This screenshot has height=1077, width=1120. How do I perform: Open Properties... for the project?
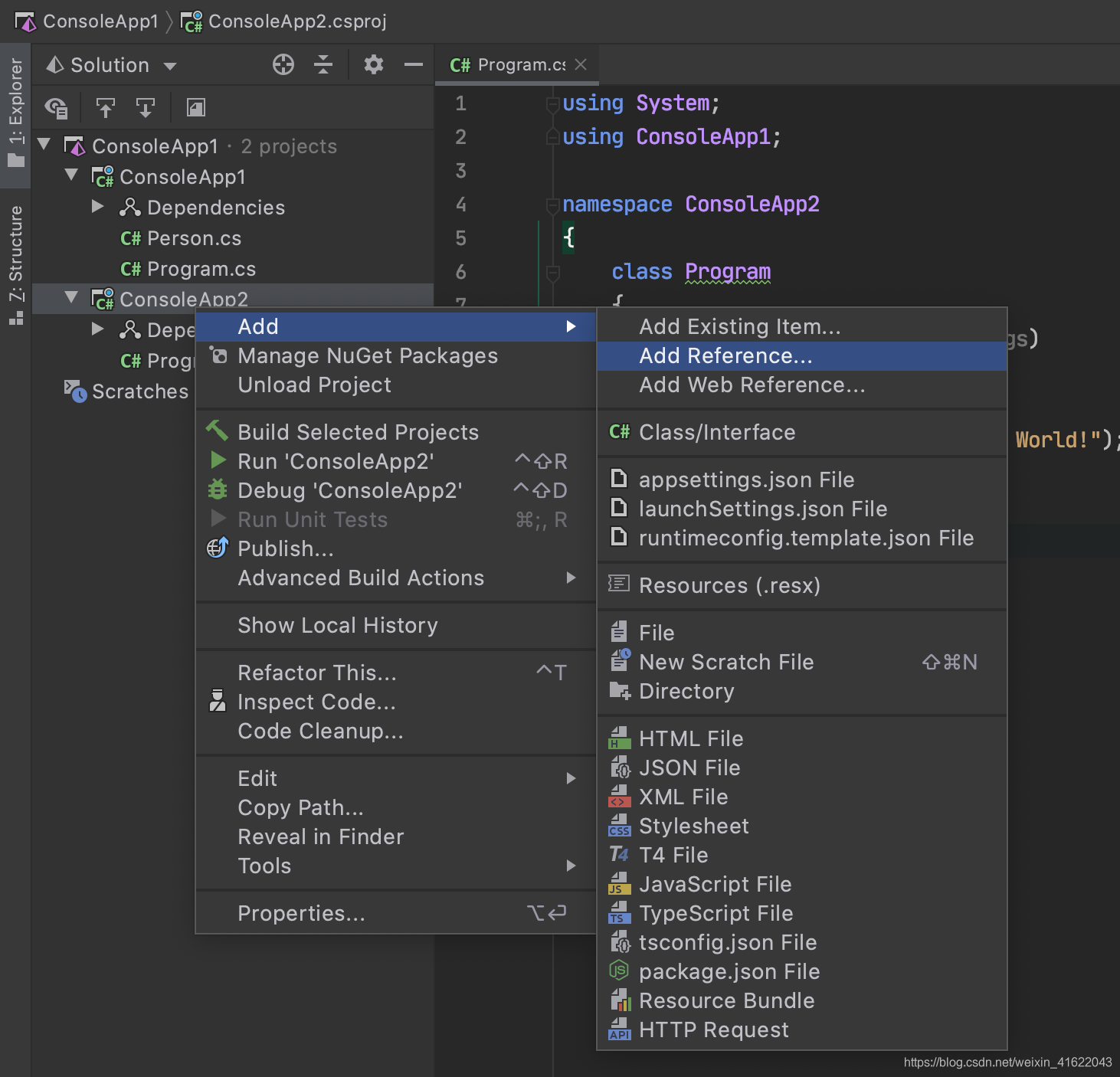coord(395,913)
